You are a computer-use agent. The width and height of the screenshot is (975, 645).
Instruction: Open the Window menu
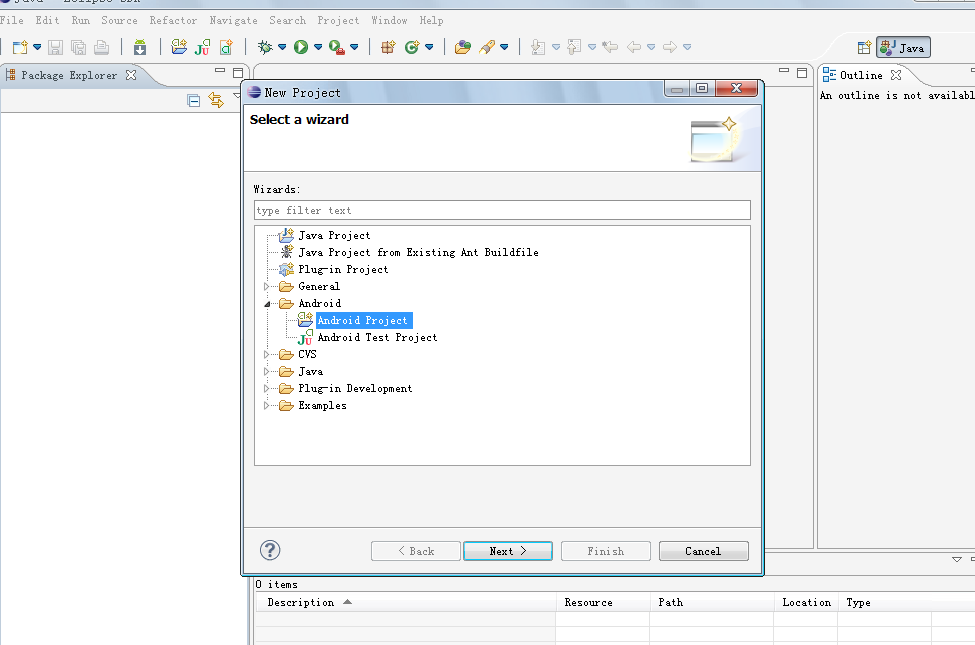(x=389, y=21)
